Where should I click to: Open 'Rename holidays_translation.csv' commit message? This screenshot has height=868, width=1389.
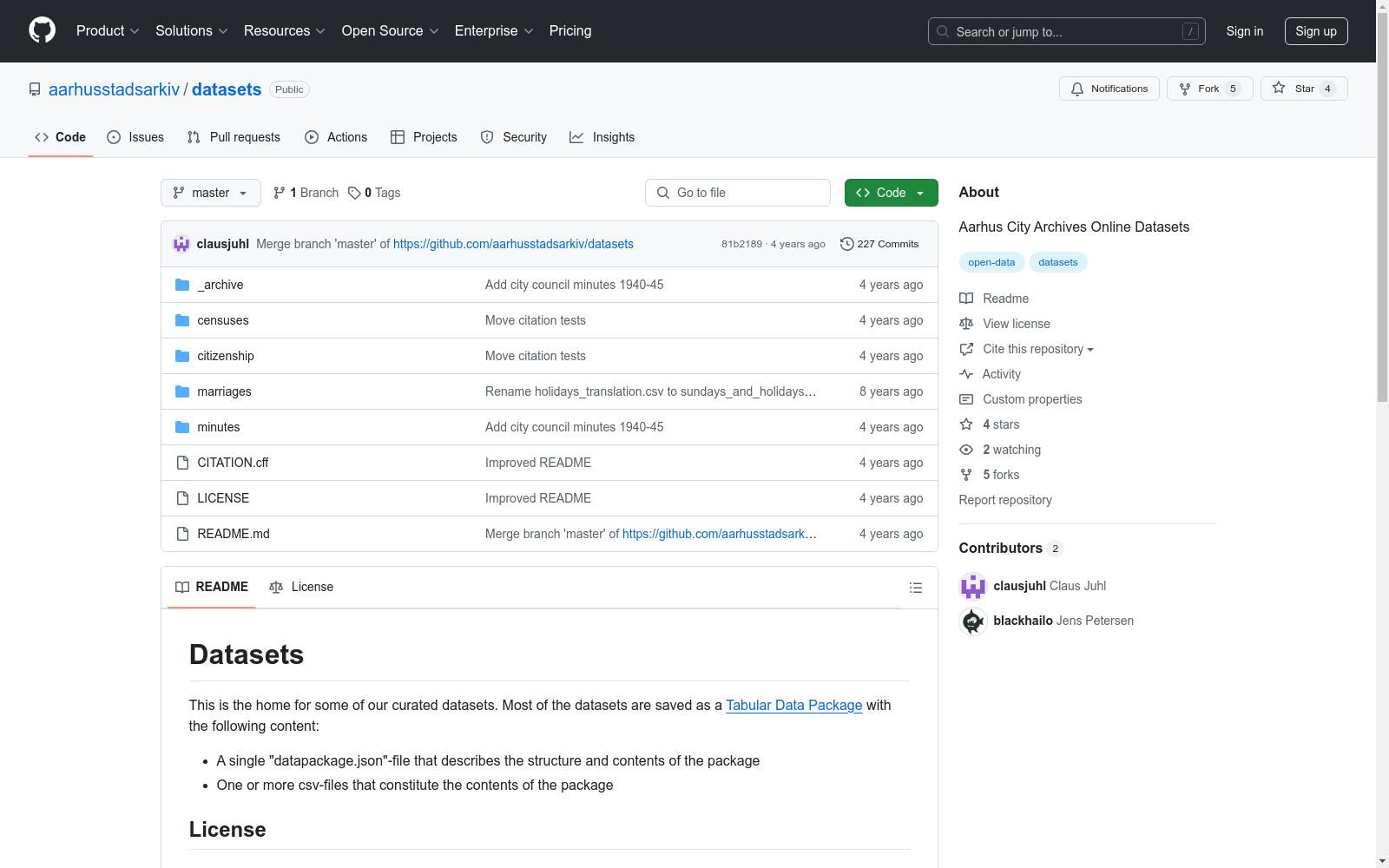(650, 391)
